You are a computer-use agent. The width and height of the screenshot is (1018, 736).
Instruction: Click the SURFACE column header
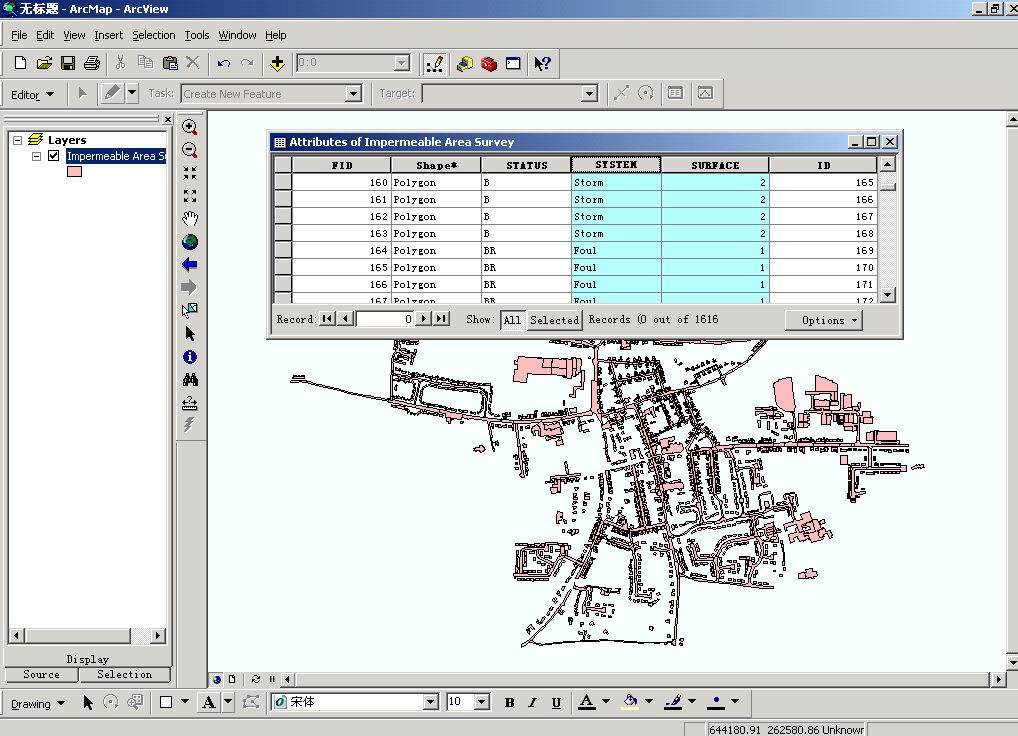[x=715, y=165]
